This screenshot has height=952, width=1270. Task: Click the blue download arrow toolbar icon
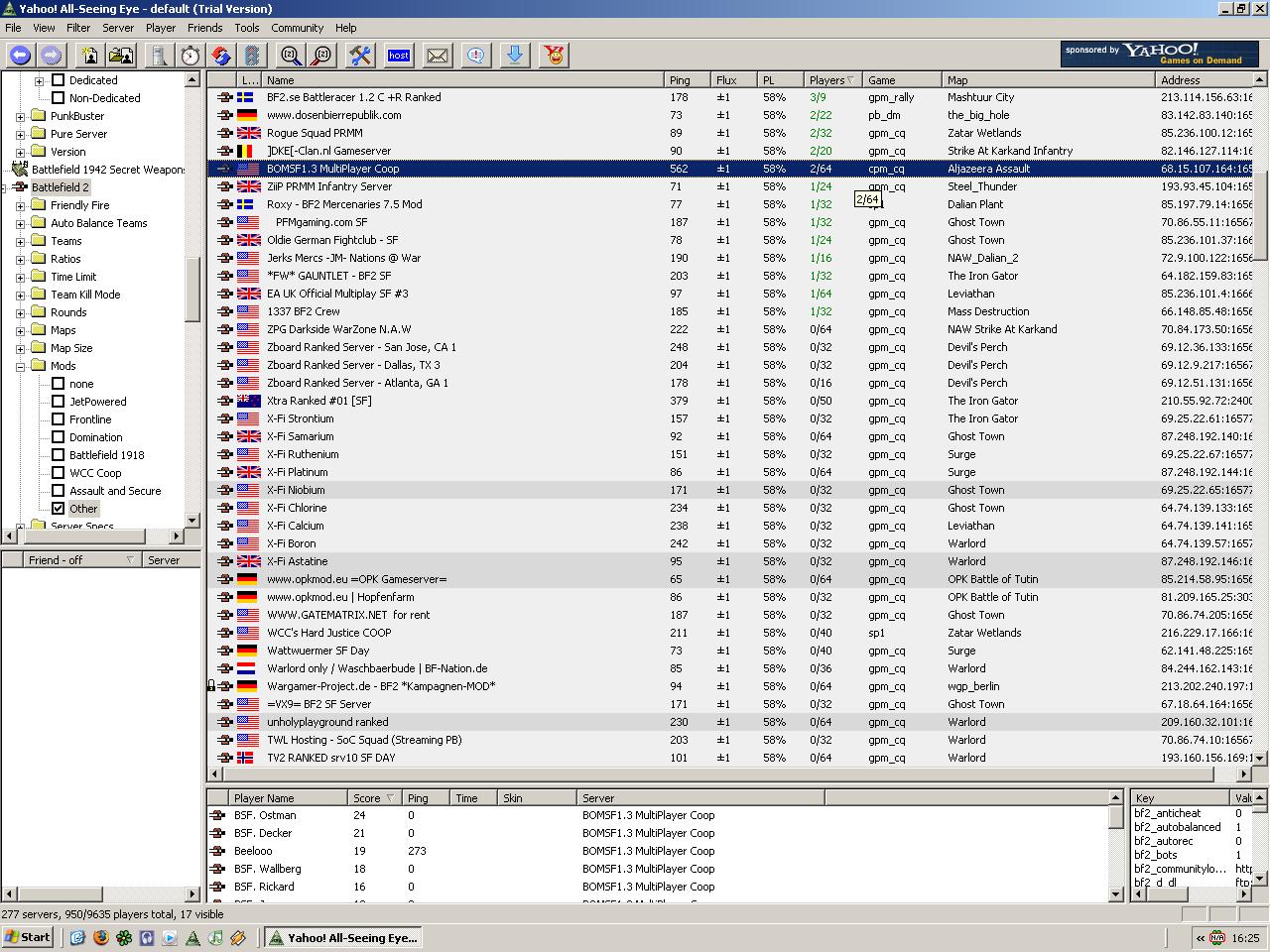tap(515, 56)
